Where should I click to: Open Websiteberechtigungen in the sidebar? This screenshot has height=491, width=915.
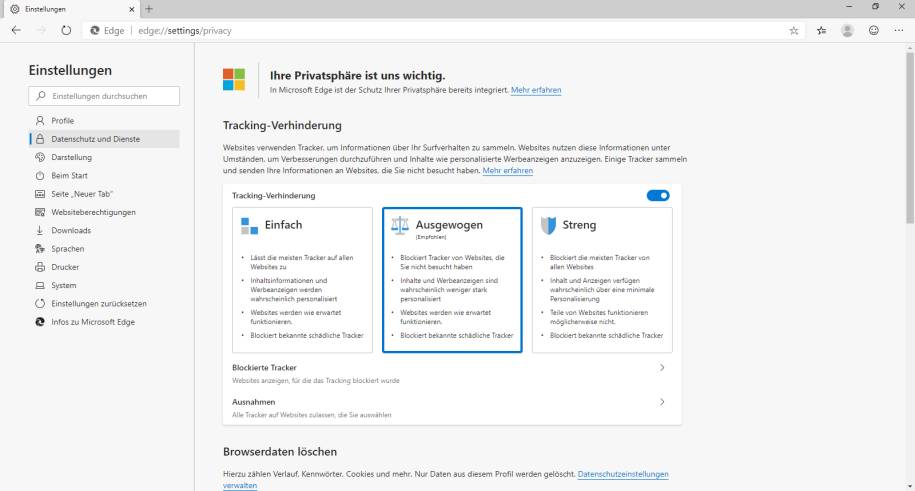coord(93,212)
